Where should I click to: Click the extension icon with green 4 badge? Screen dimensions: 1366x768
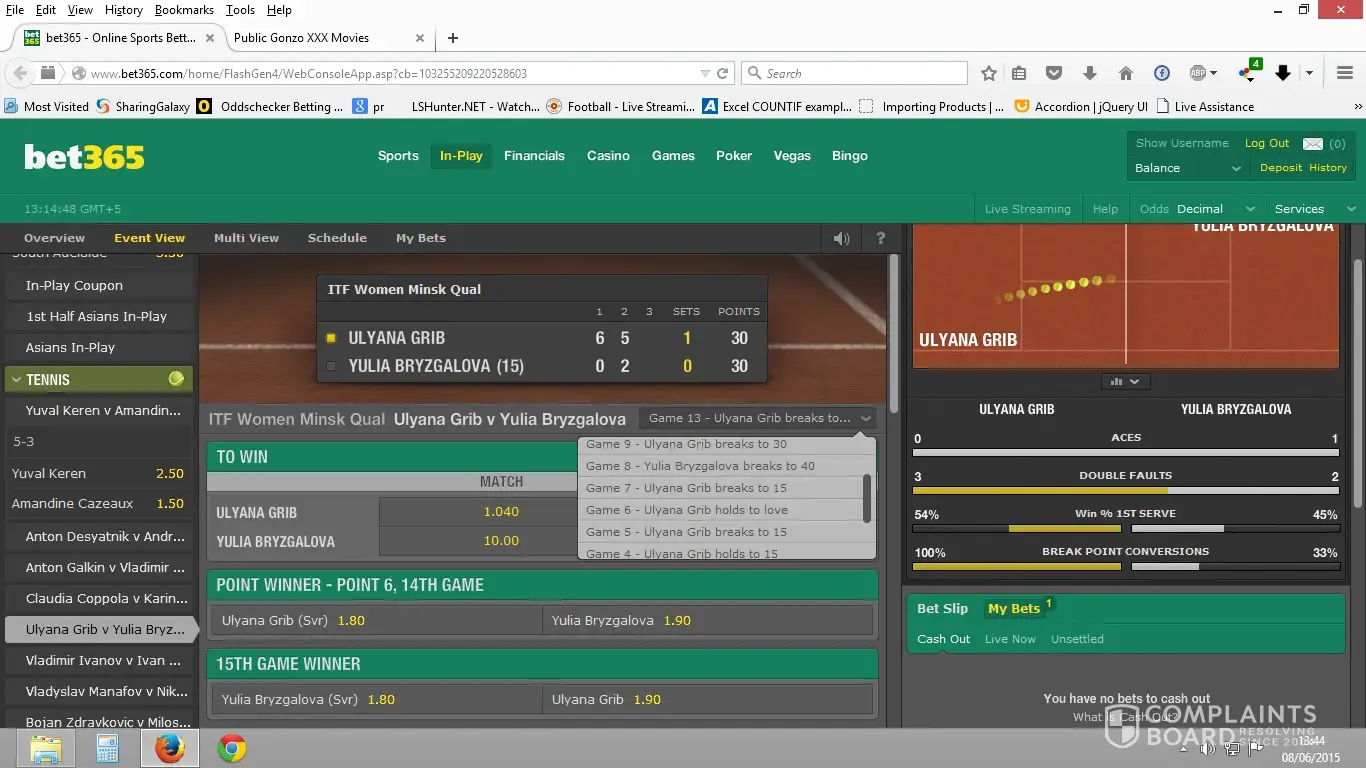coord(1249,71)
